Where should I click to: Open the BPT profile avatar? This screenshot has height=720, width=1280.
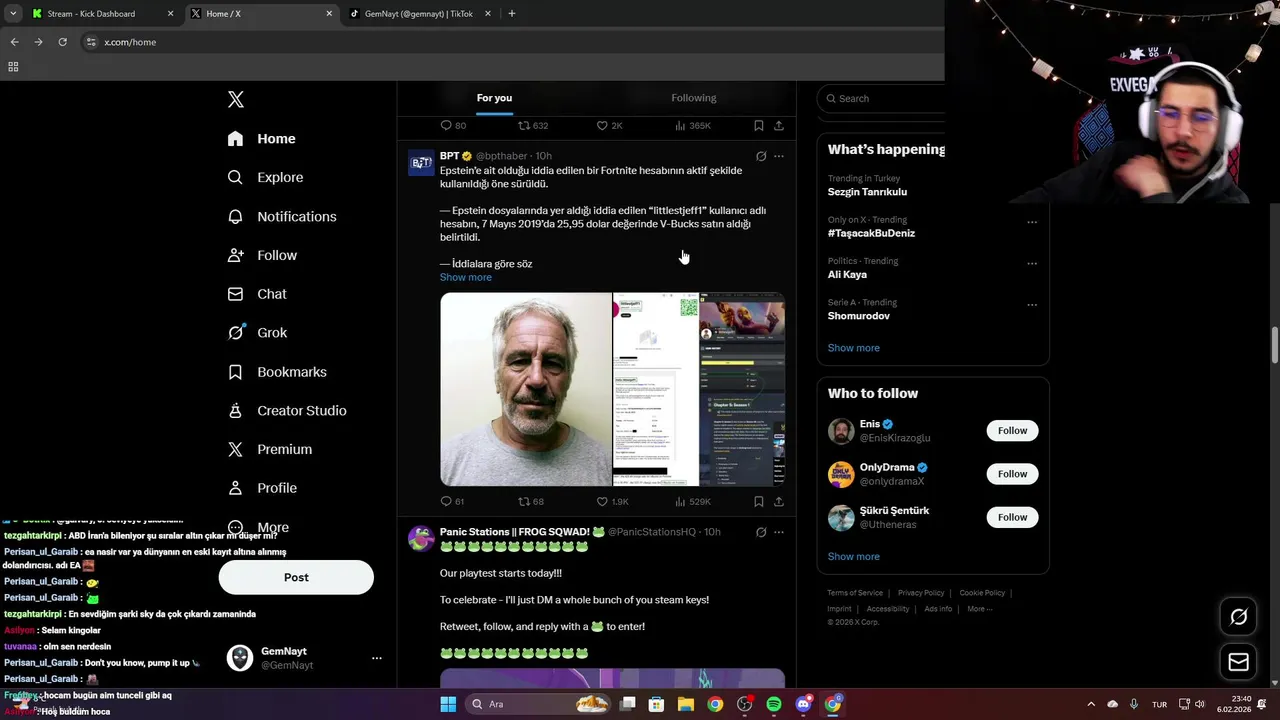(421, 163)
